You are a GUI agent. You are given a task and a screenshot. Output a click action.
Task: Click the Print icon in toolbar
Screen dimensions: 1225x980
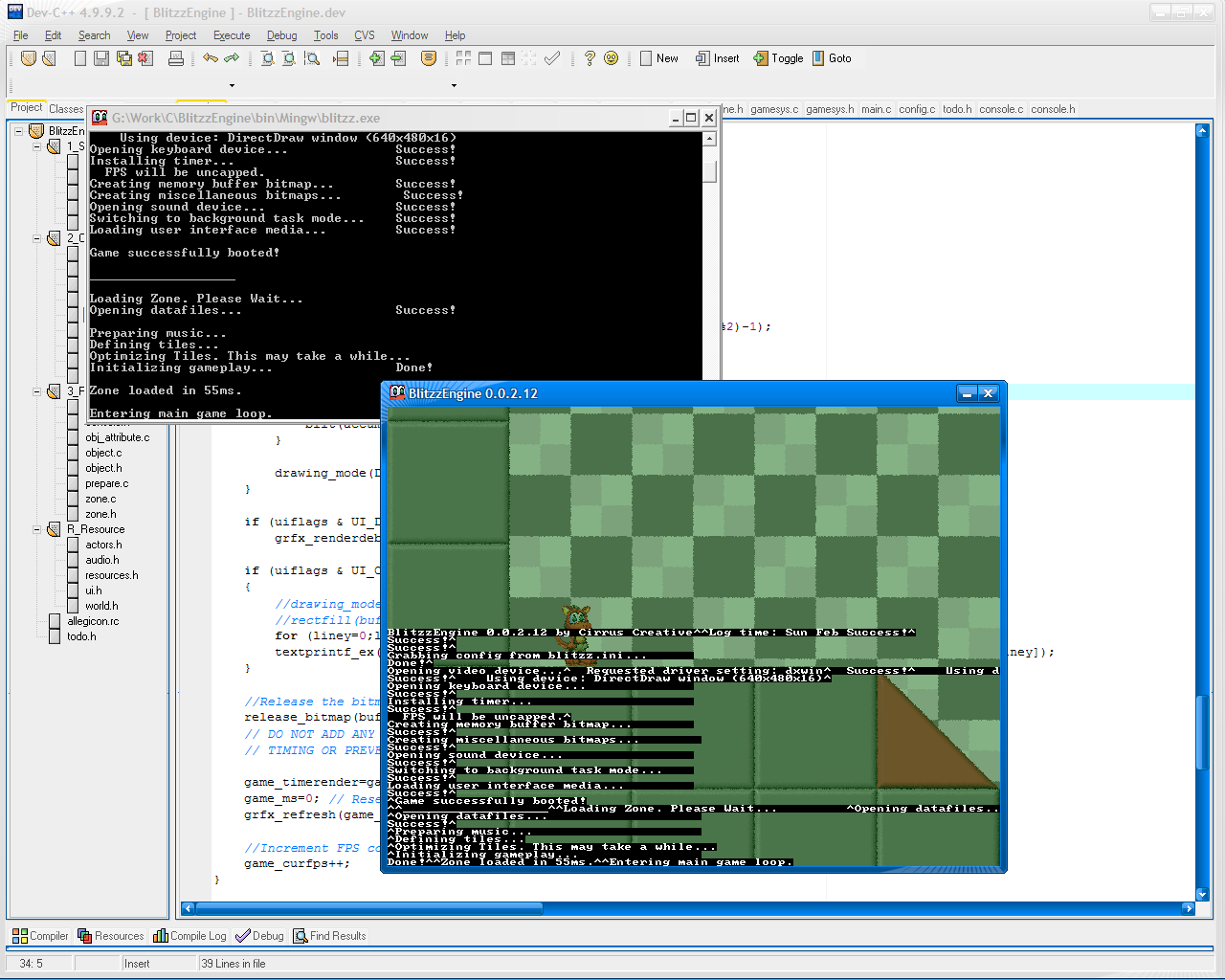[x=176, y=58]
